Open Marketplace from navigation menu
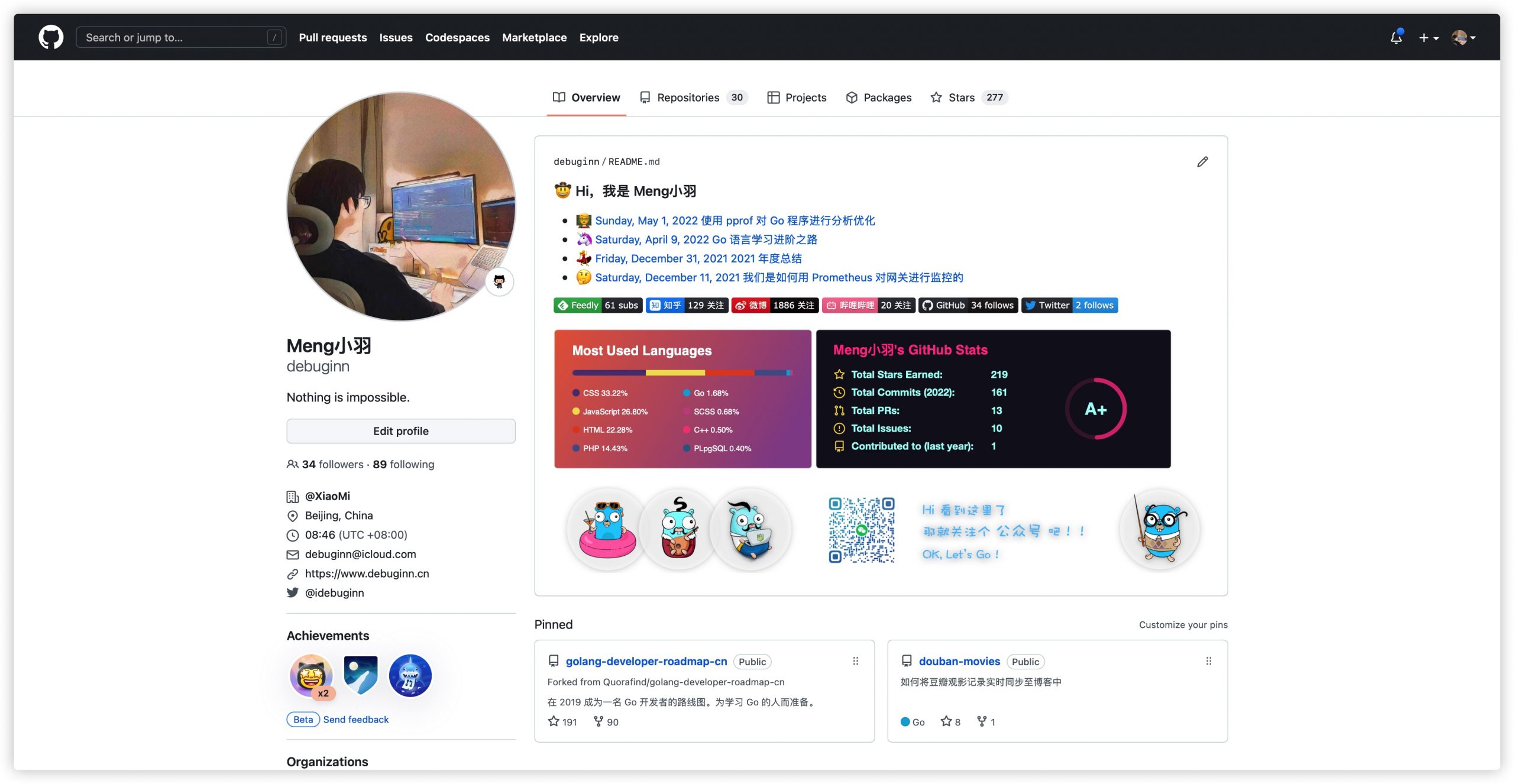 point(534,37)
